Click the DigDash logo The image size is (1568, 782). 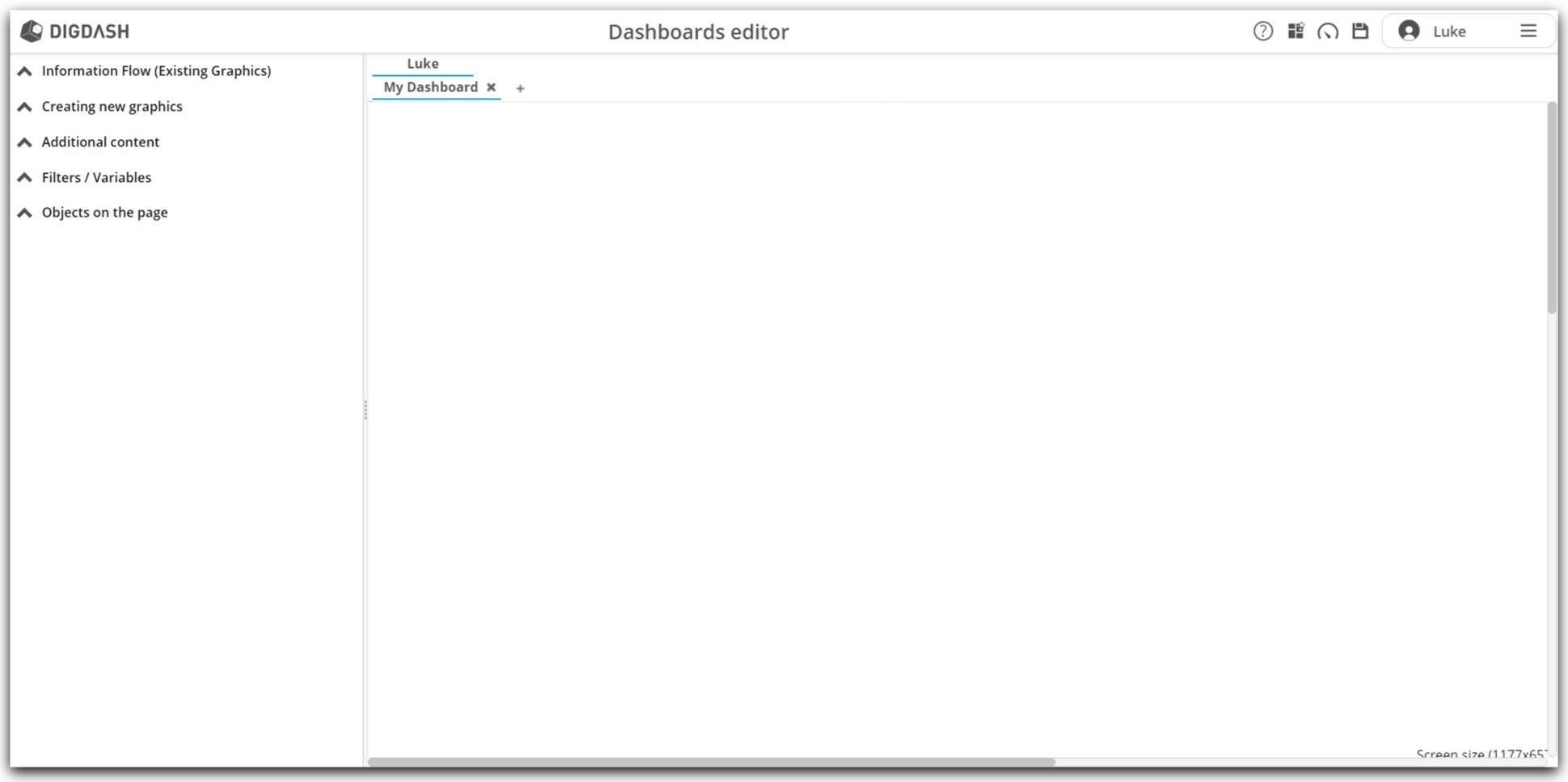(74, 32)
